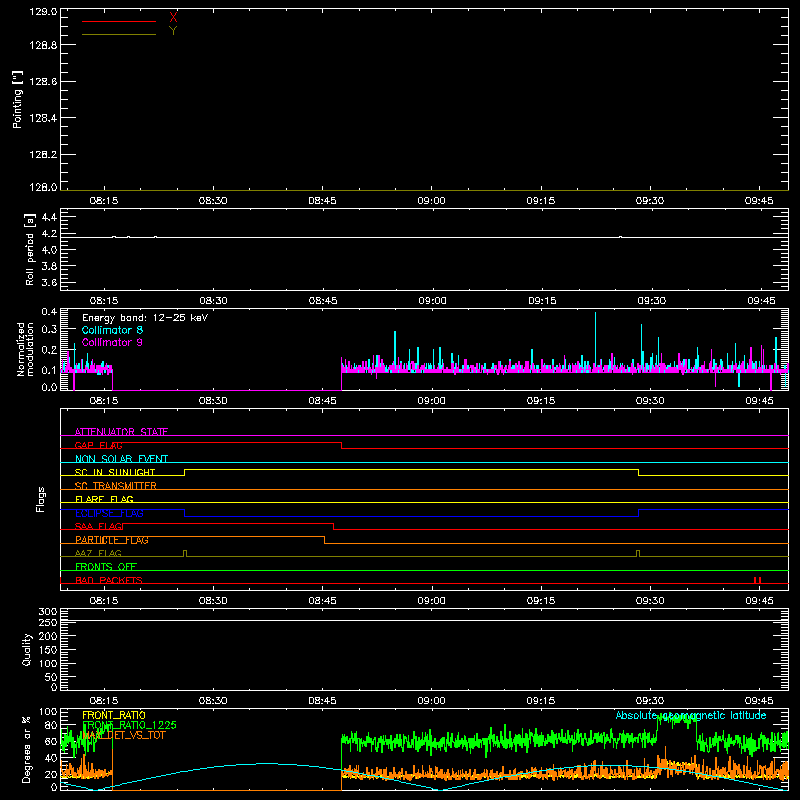Viewport: 800px width, 800px height.
Task: Click the AAZ_FLAG label
Action: click(98, 554)
